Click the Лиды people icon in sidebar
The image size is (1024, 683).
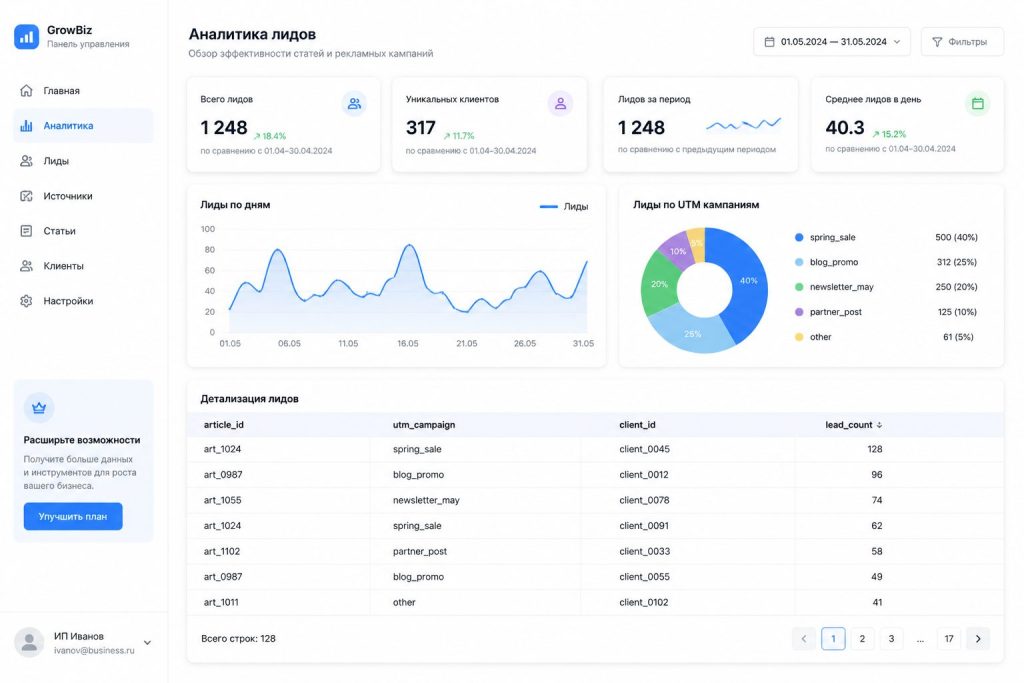click(x=26, y=161)
